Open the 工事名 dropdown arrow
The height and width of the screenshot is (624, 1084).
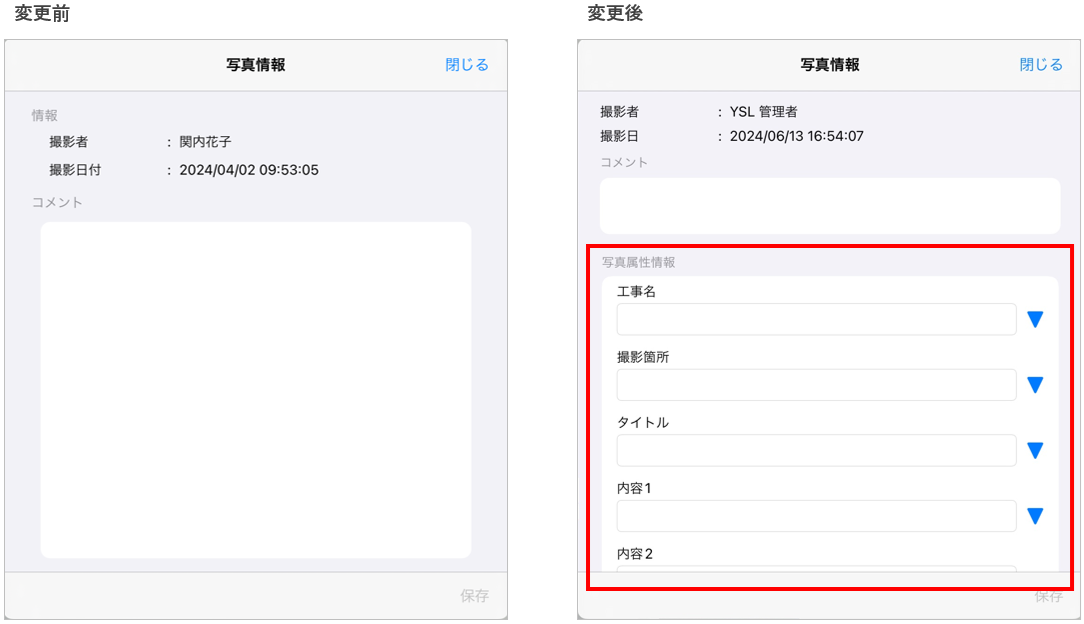coord(1035,320)
